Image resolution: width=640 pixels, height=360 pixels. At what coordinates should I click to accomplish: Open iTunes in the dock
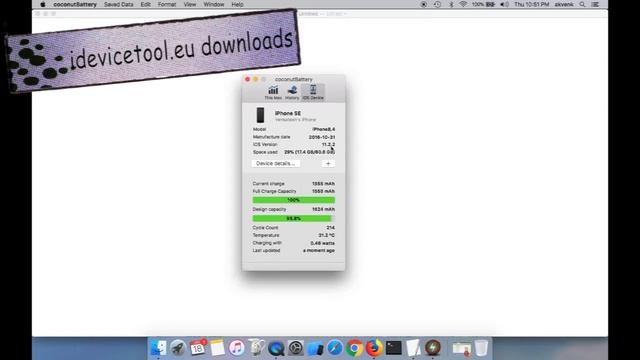[237, 348]
